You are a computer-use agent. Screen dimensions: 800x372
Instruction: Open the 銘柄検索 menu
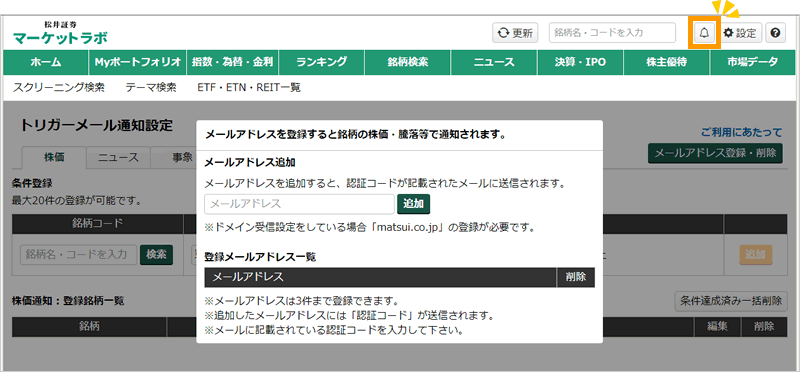(408, 62)
